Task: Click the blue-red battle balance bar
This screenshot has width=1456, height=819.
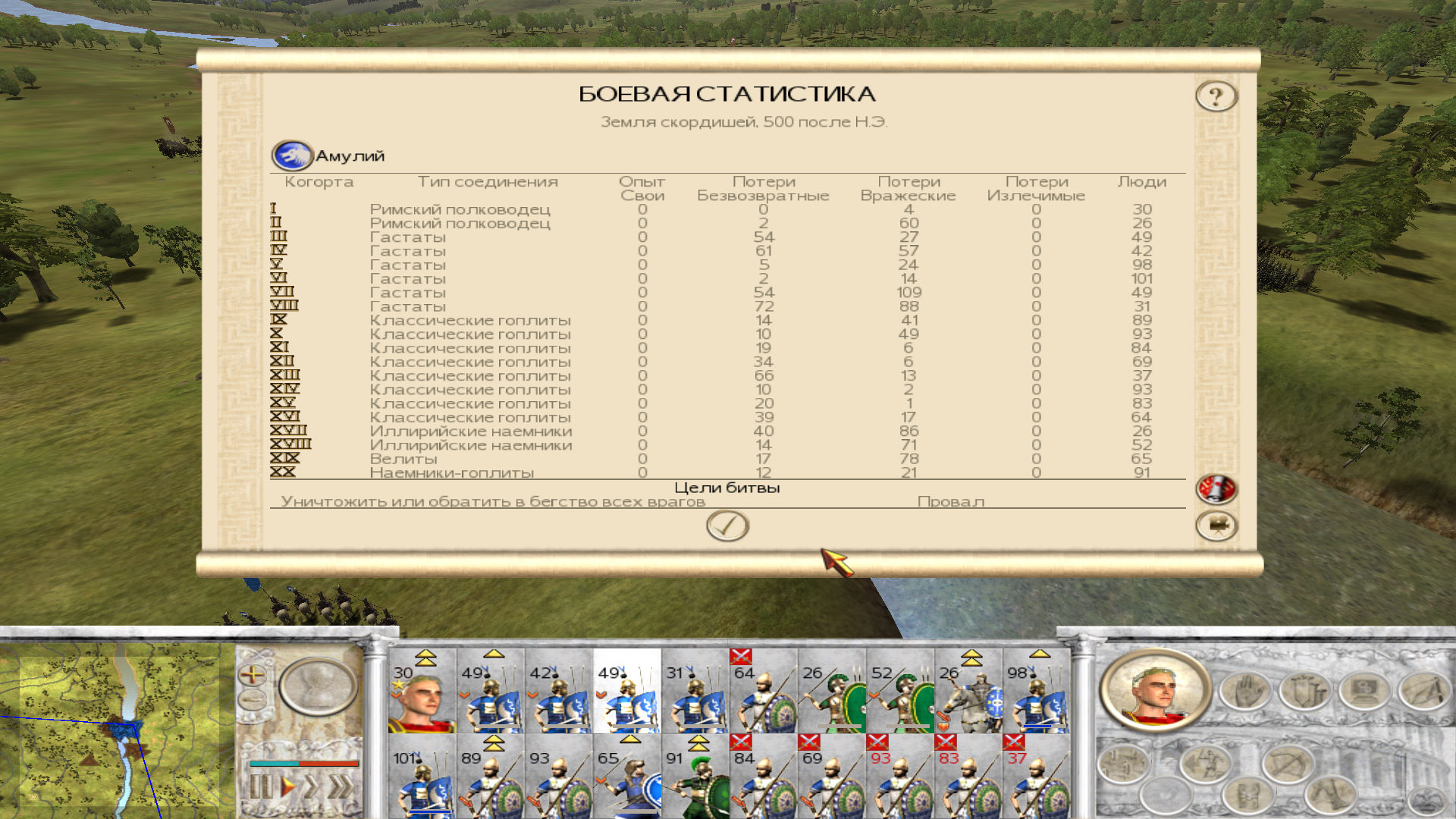Action: pyautogui.click(x=303, y=763)
